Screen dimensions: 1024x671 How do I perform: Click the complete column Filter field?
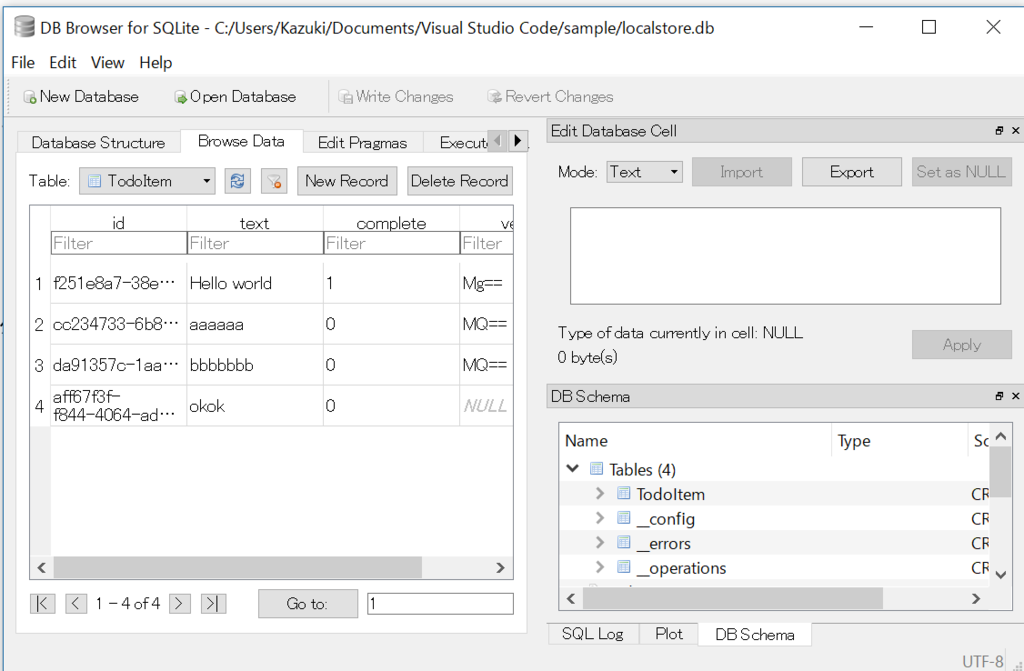(392, 243)
